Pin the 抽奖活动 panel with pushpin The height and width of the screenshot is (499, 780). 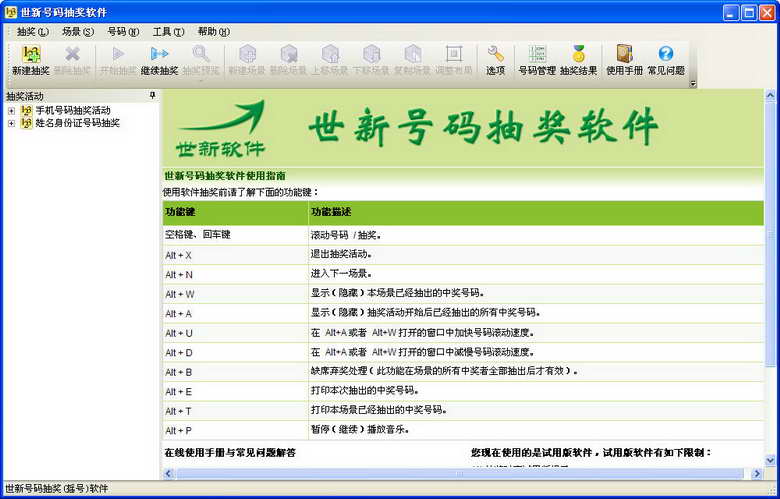coord(153,95)
